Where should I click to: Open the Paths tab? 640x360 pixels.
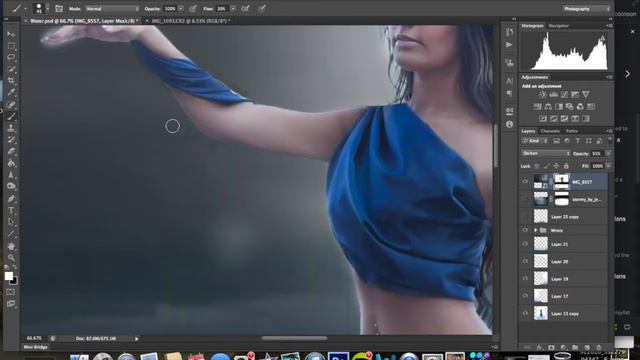(571, 131)
